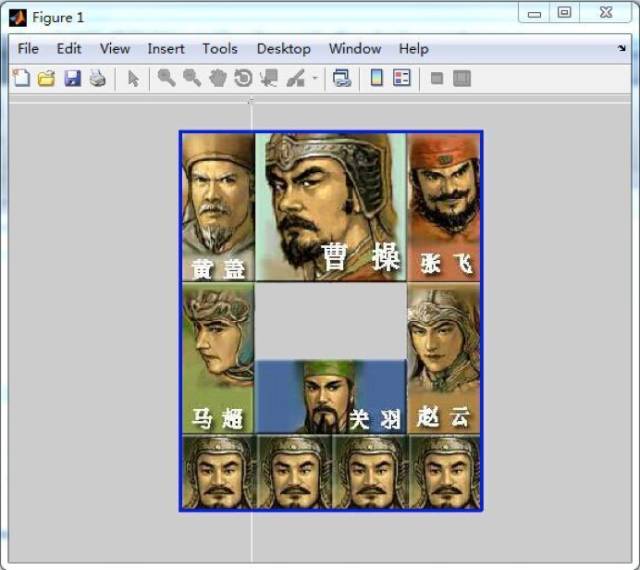Activate the Data Cursor tool
640x570 pixels.
(269, 79)
